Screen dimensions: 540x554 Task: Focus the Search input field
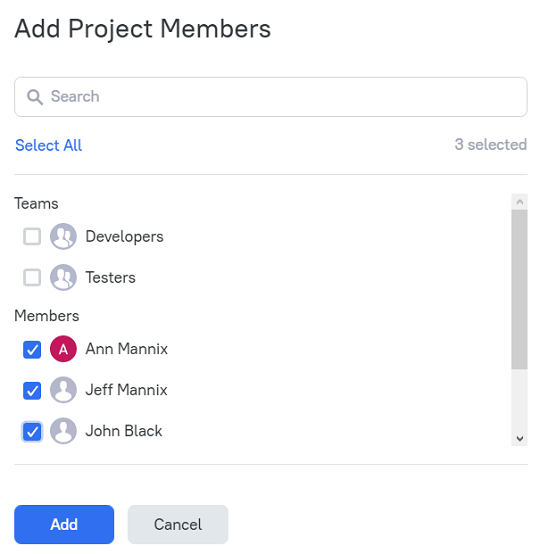271,97
